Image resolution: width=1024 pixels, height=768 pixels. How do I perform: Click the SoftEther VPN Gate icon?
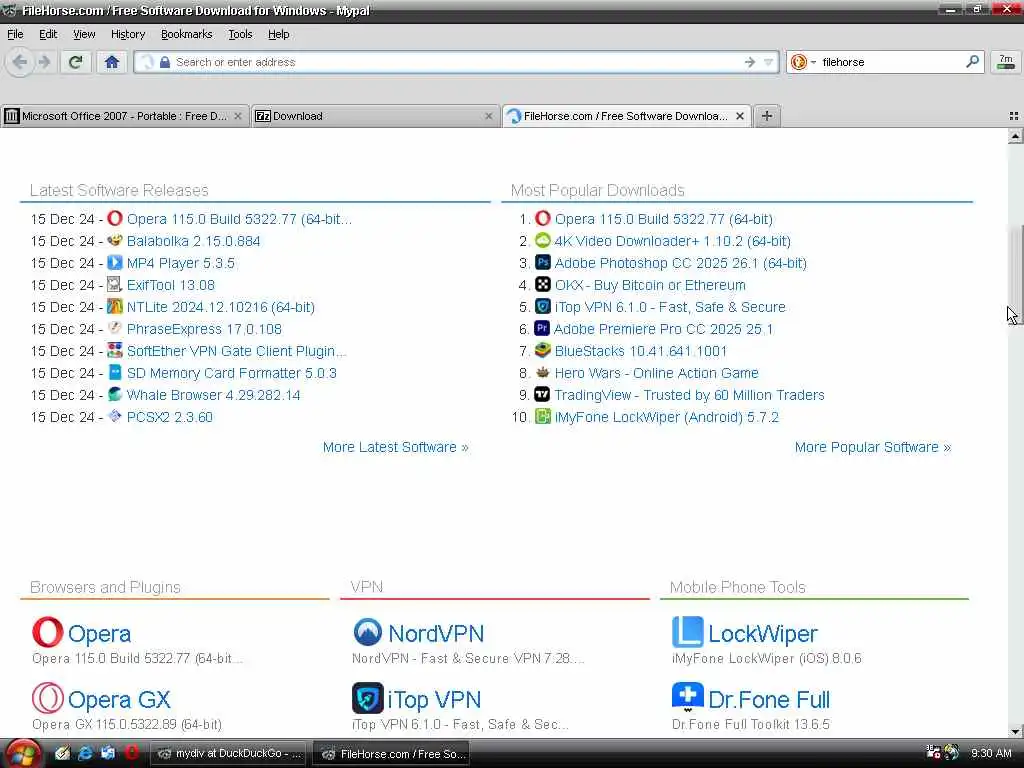coord(115,350)
